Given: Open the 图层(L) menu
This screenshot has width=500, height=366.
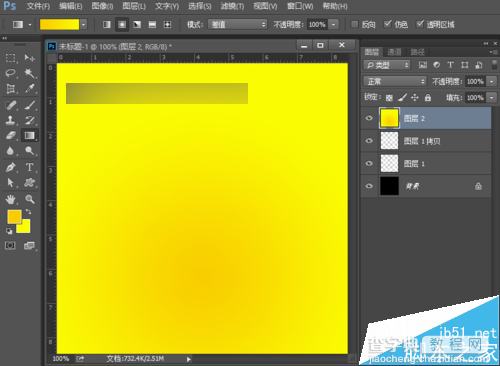Looking at the screenshot, I should (134, 6).
